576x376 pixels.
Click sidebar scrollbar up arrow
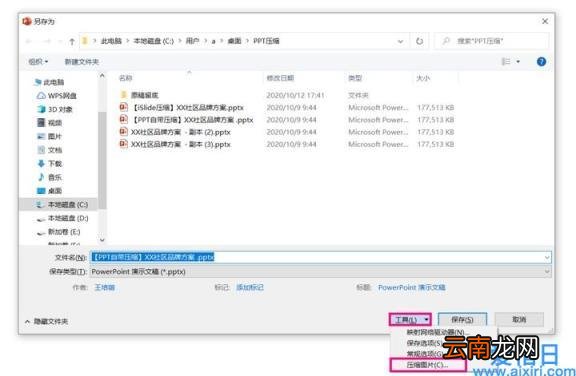point(102,76)
